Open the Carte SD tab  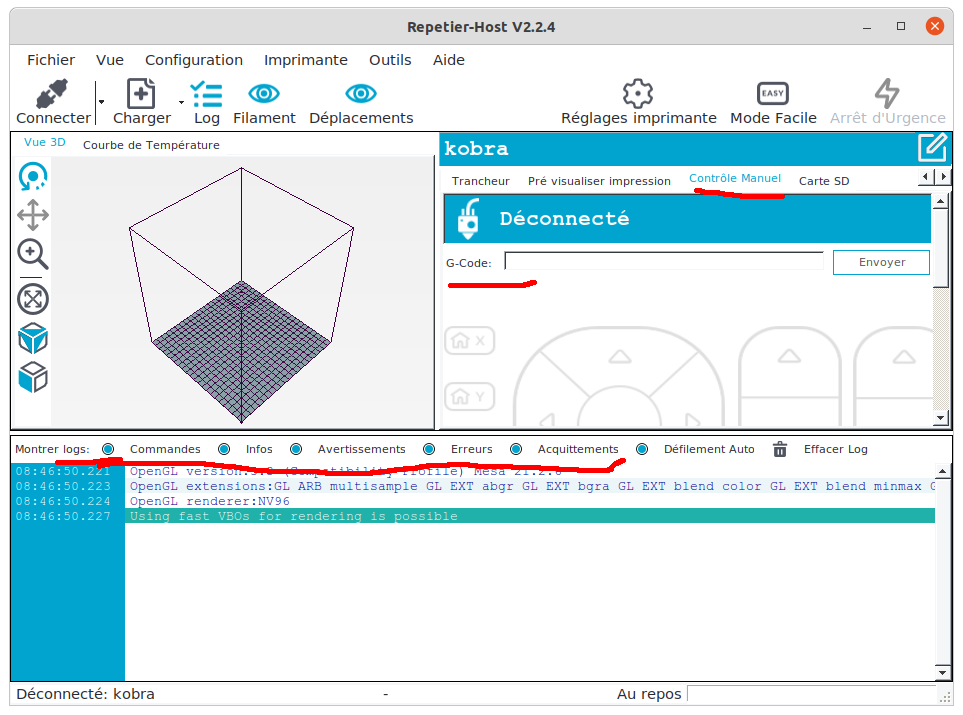pos(824,181)
